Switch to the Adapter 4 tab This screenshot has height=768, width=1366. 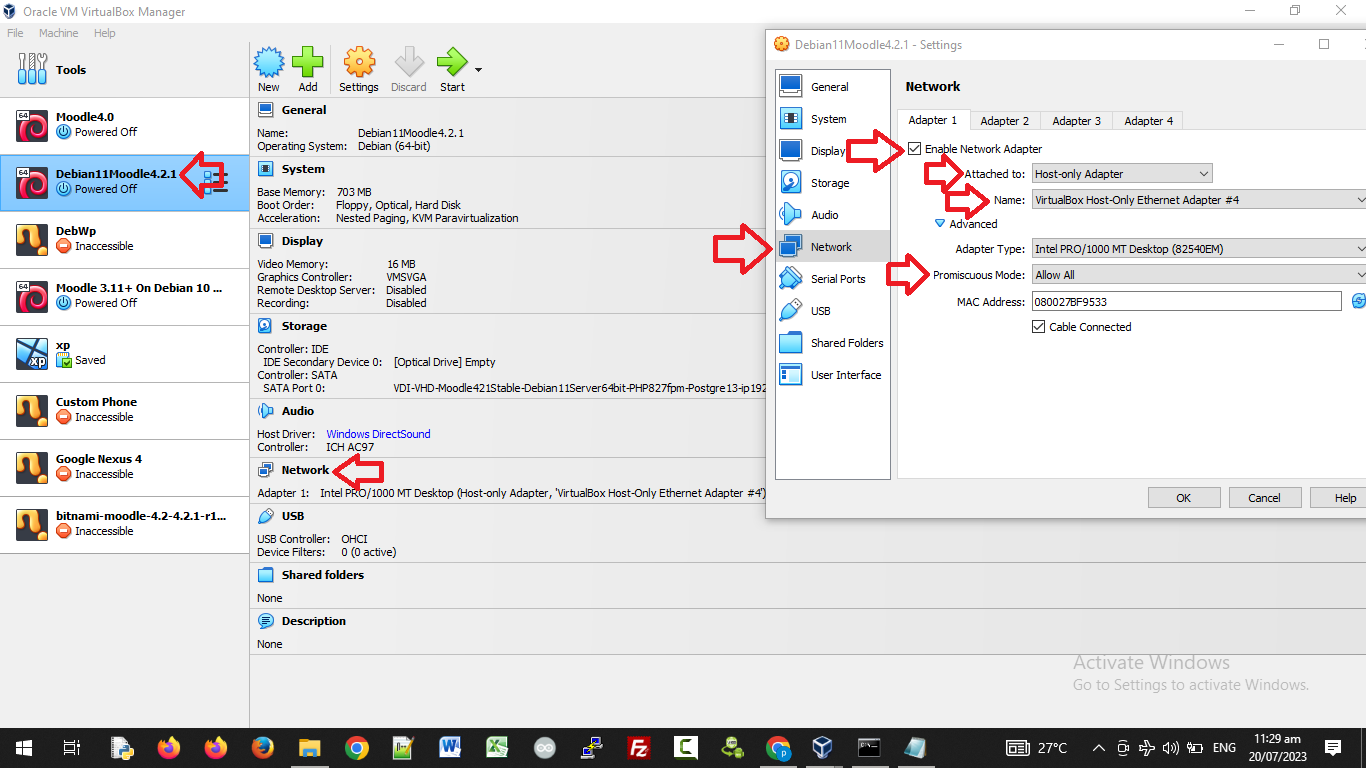pyautogui.click(x=1148, y=121)
